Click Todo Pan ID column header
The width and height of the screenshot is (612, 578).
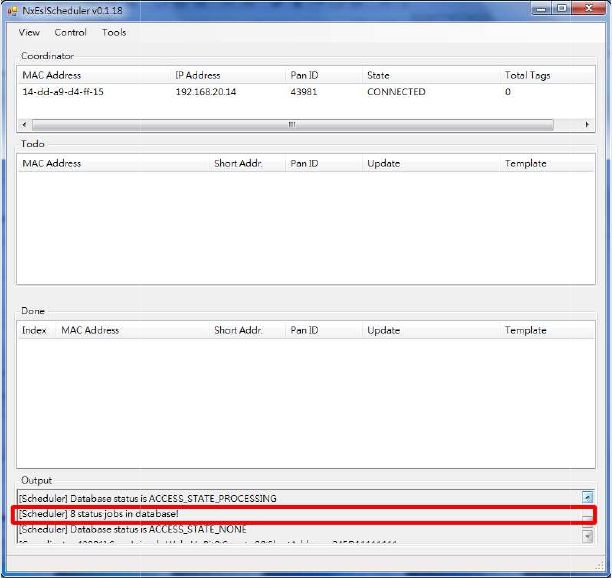(324, 163)
